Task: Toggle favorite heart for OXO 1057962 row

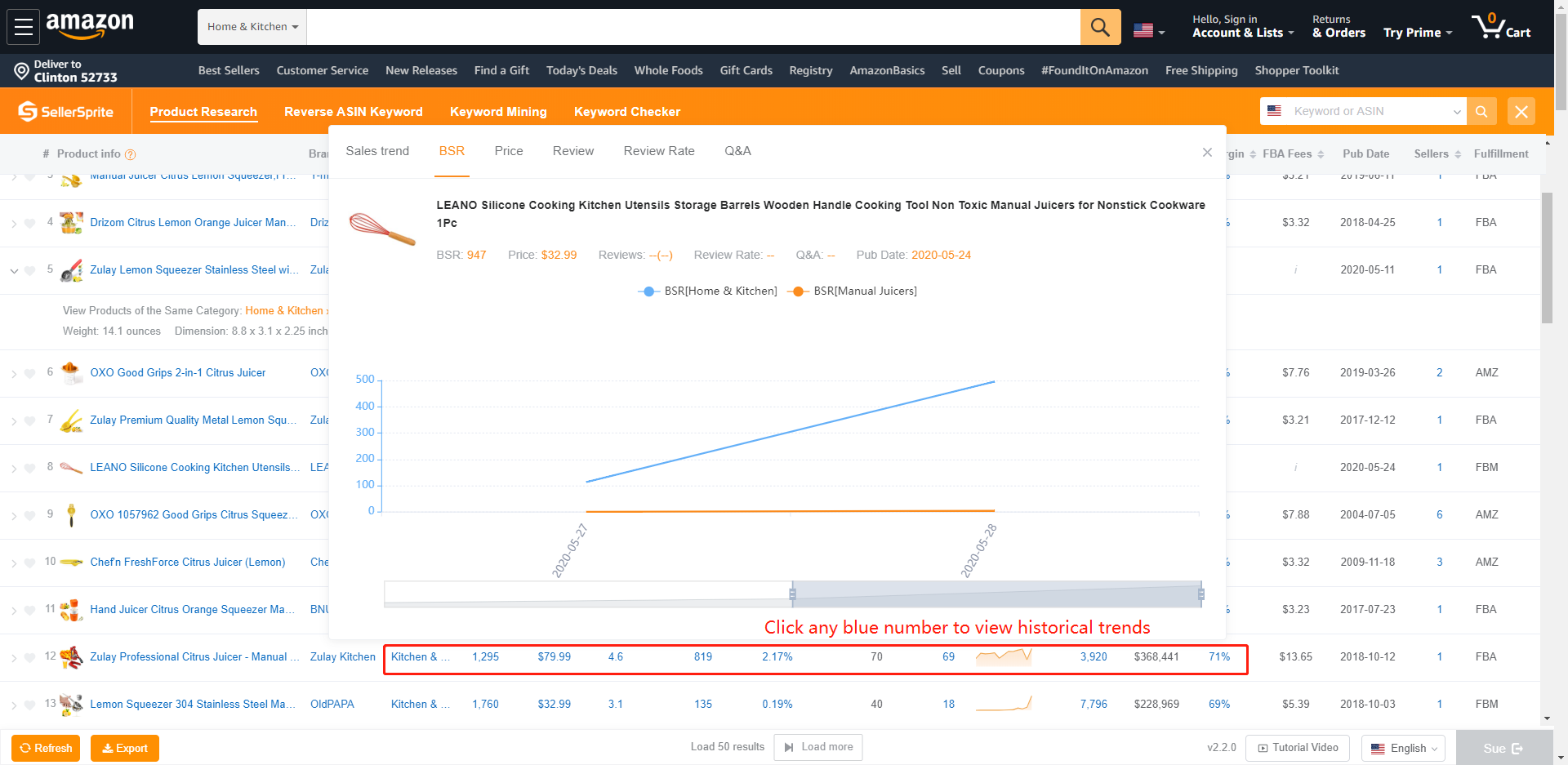Action: (x=30, y=515)
